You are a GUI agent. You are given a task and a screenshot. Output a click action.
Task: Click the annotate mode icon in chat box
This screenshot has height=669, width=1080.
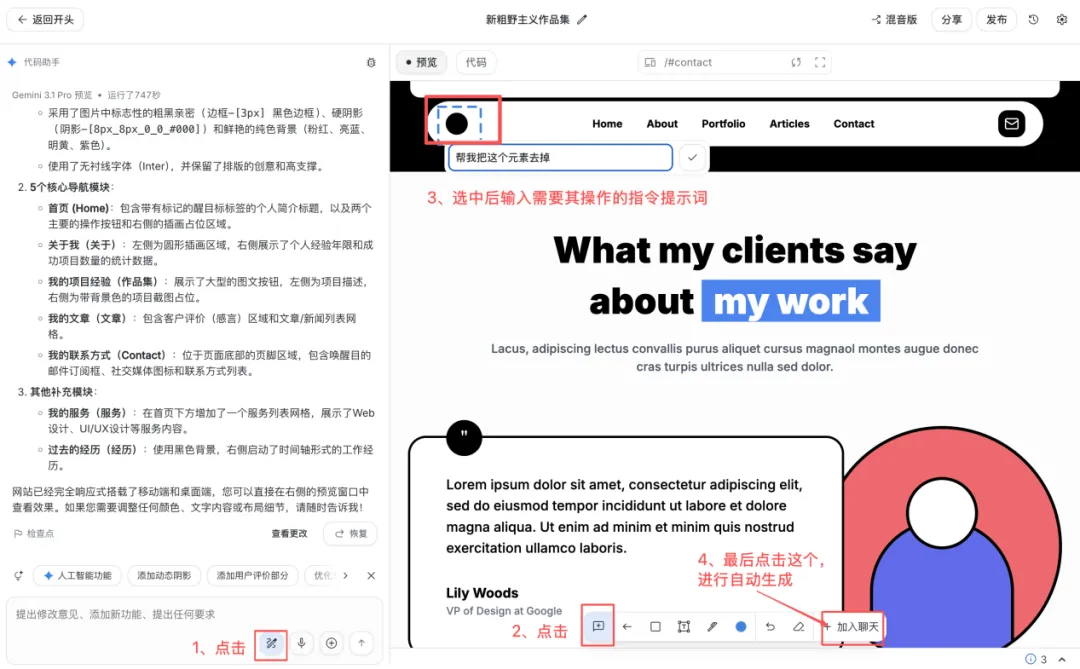pyautogui.click(x=271, y=644)
